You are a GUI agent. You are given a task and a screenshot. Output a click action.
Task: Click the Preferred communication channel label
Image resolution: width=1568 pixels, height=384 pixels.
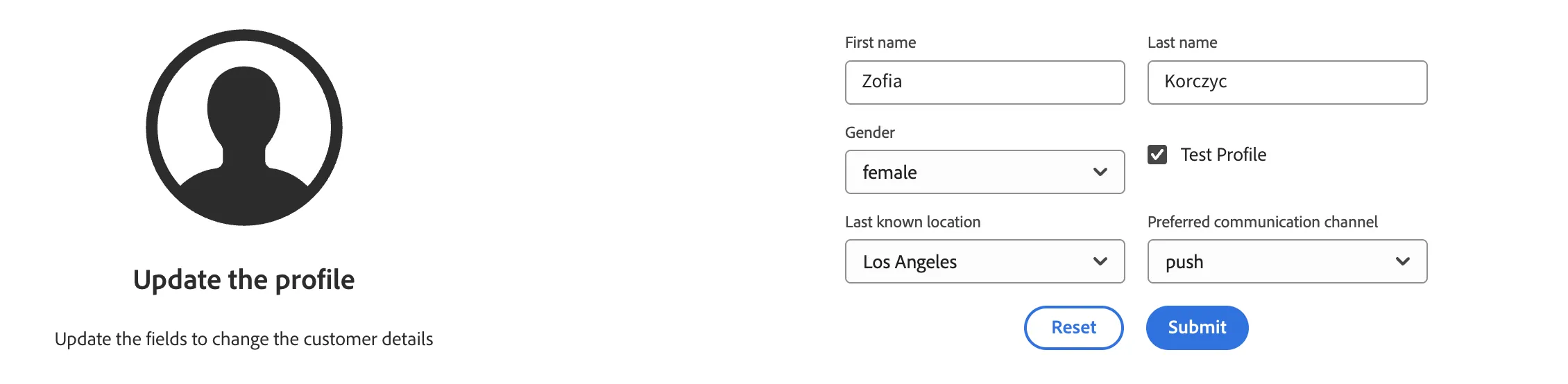(1262, 222)
